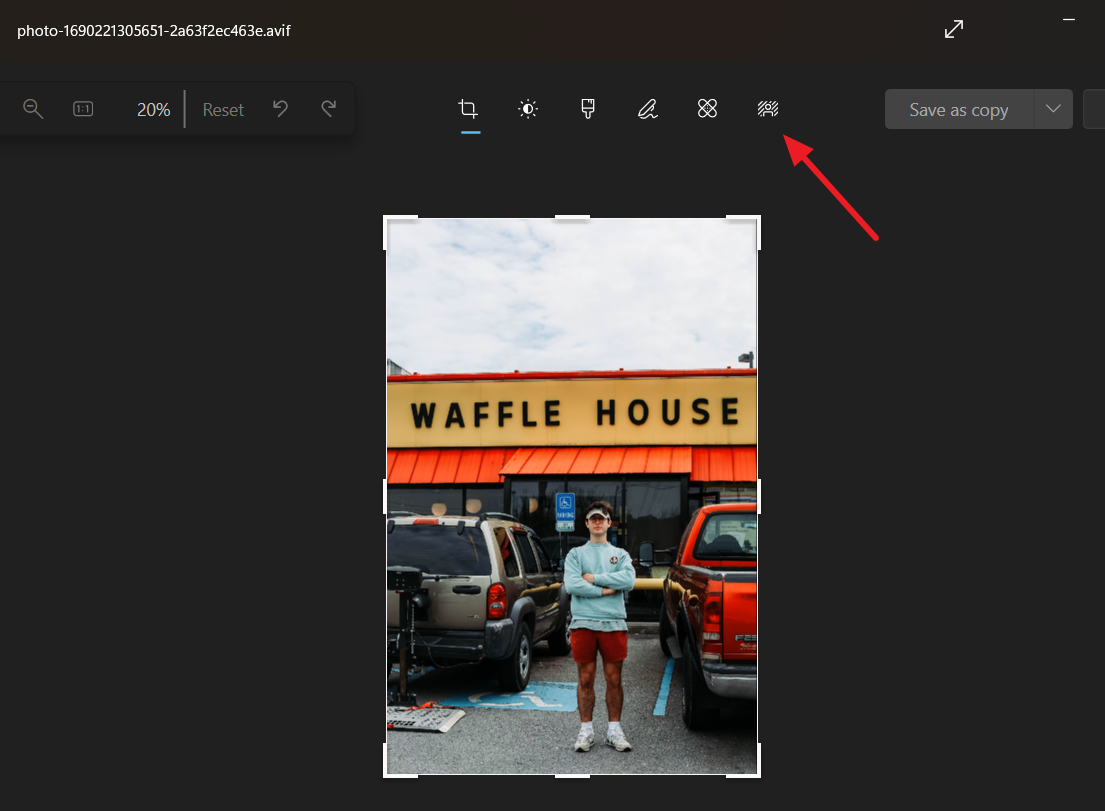Minimize the Photos window
The width and height of the screenshot is (1105, 811).
[1069, 20]
